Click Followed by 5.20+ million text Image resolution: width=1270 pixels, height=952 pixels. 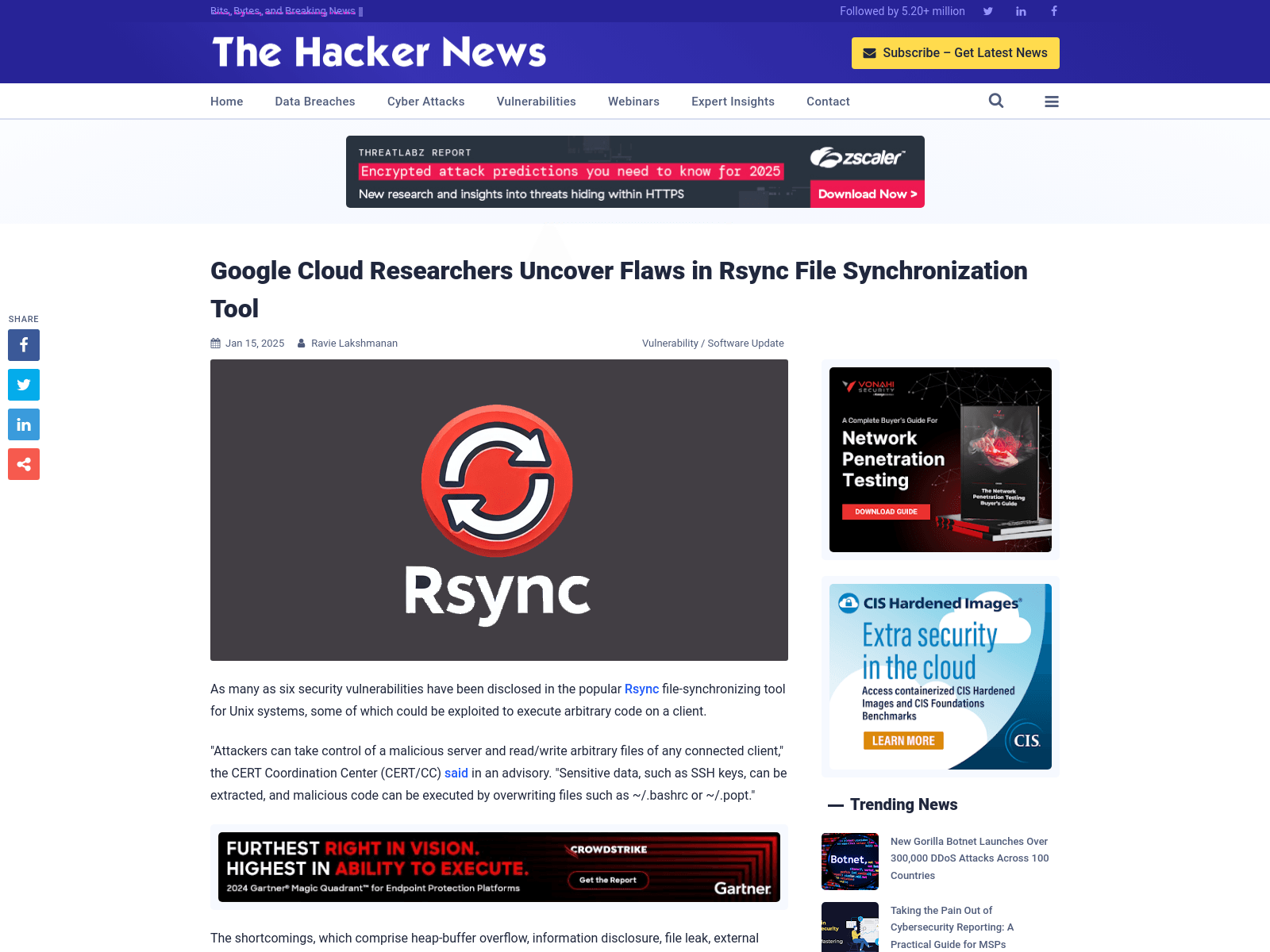pos(902,11)
